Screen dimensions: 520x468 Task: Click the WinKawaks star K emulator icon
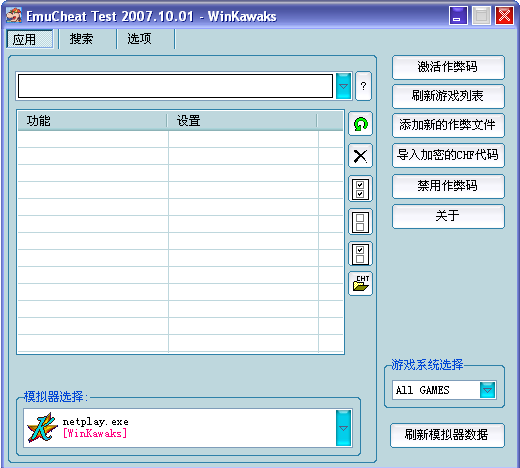(x=42, y=428)
